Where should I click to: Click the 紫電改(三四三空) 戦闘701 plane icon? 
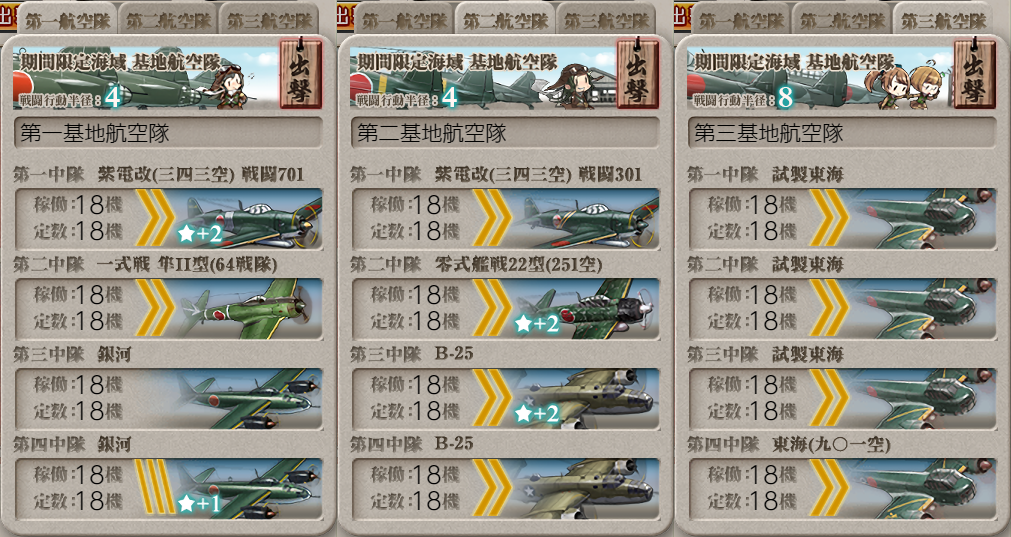click(x=249, y=219)
